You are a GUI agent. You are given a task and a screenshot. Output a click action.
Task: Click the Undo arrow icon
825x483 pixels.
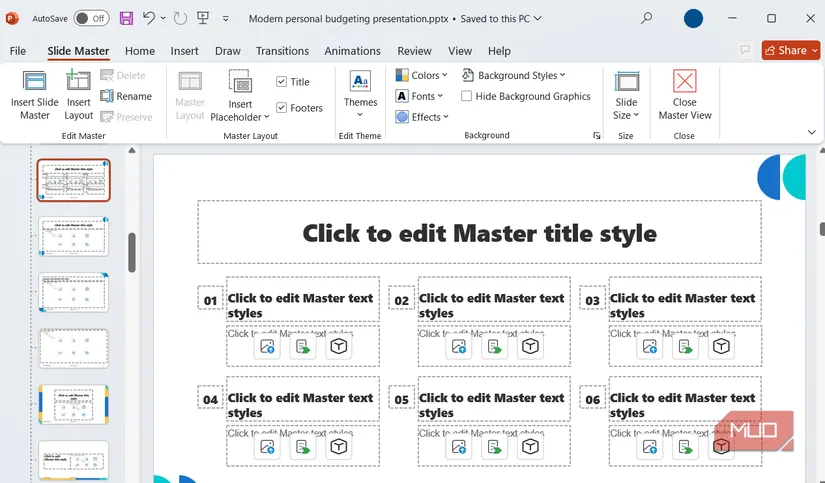tap(149, 18)
